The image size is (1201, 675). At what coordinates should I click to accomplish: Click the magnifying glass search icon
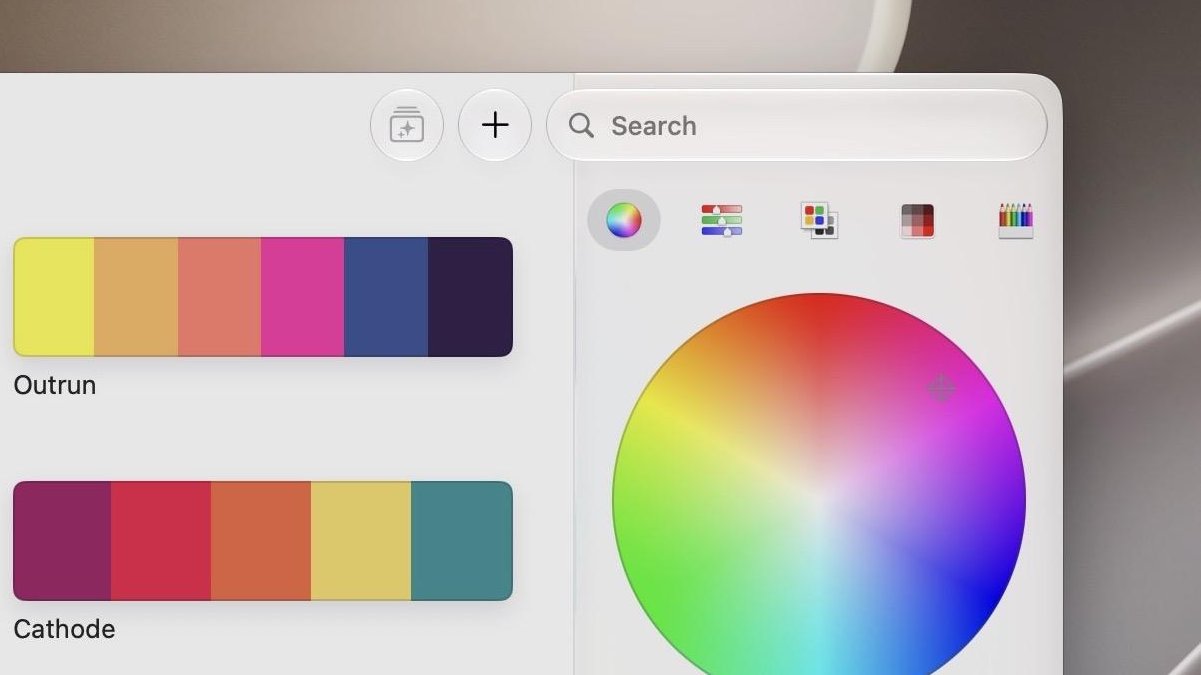581,125
